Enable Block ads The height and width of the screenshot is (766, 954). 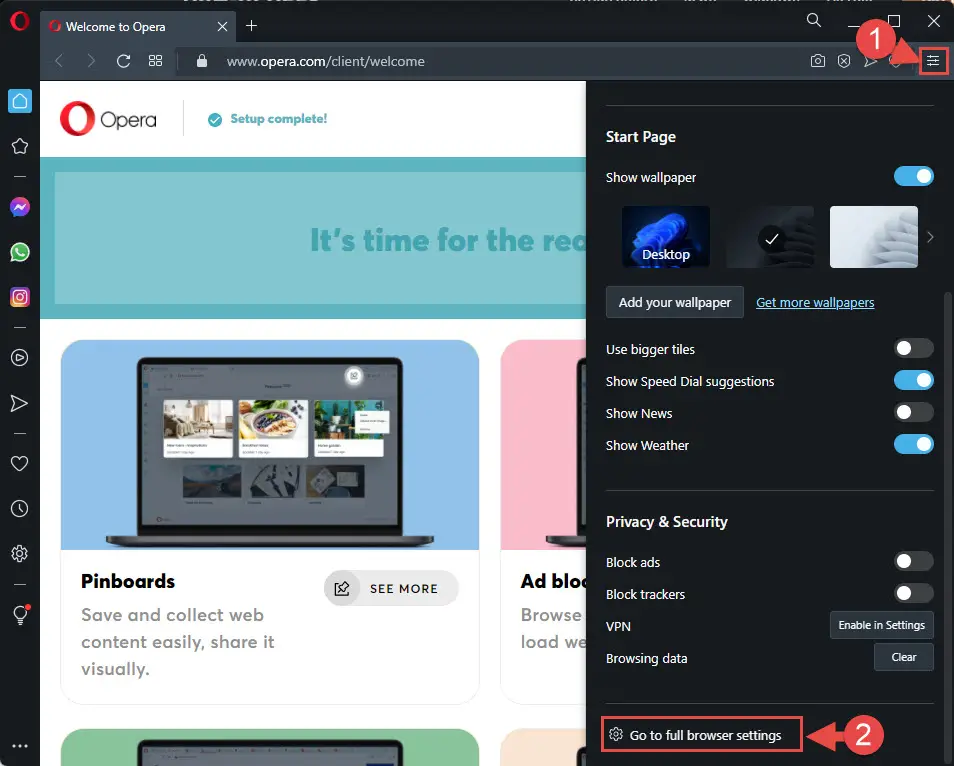[x=913, y=561]
